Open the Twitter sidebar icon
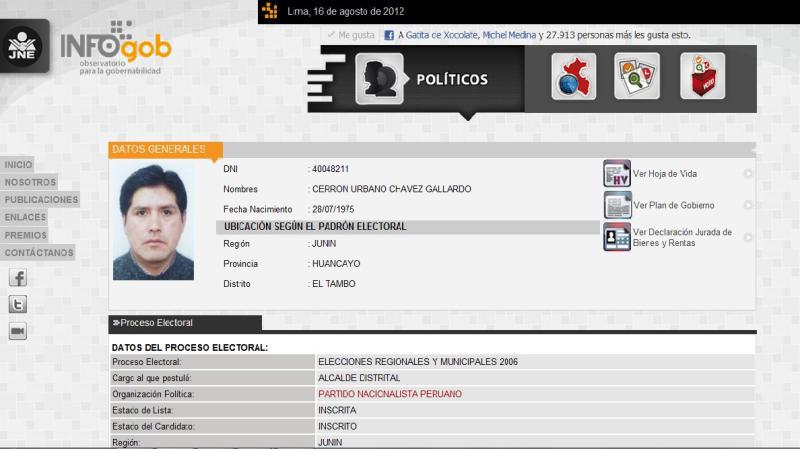800x449 pixels. tap(18, 305)
